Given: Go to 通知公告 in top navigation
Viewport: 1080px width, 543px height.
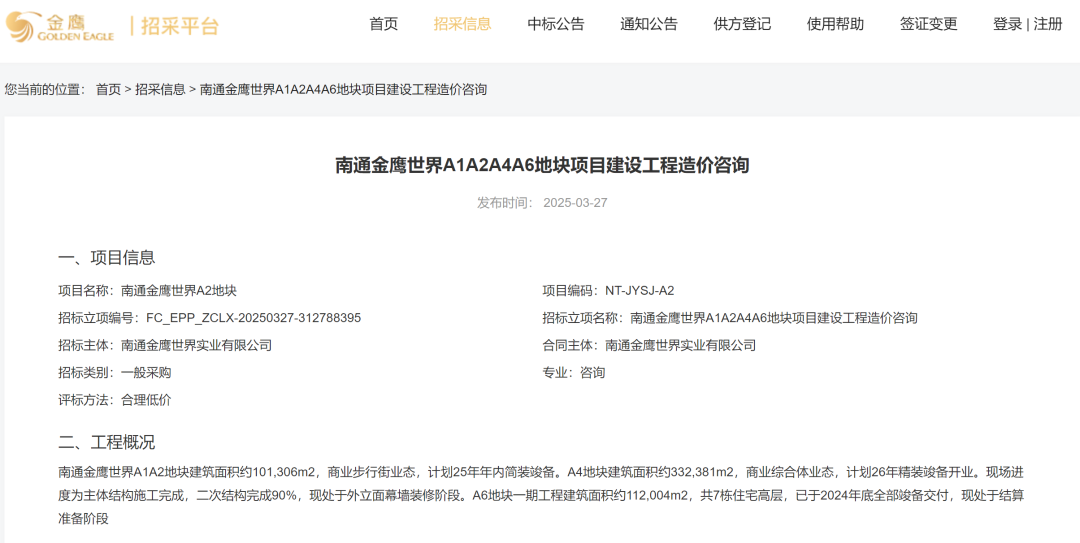Looking at the screenshot, I should [x=649, y=24].
